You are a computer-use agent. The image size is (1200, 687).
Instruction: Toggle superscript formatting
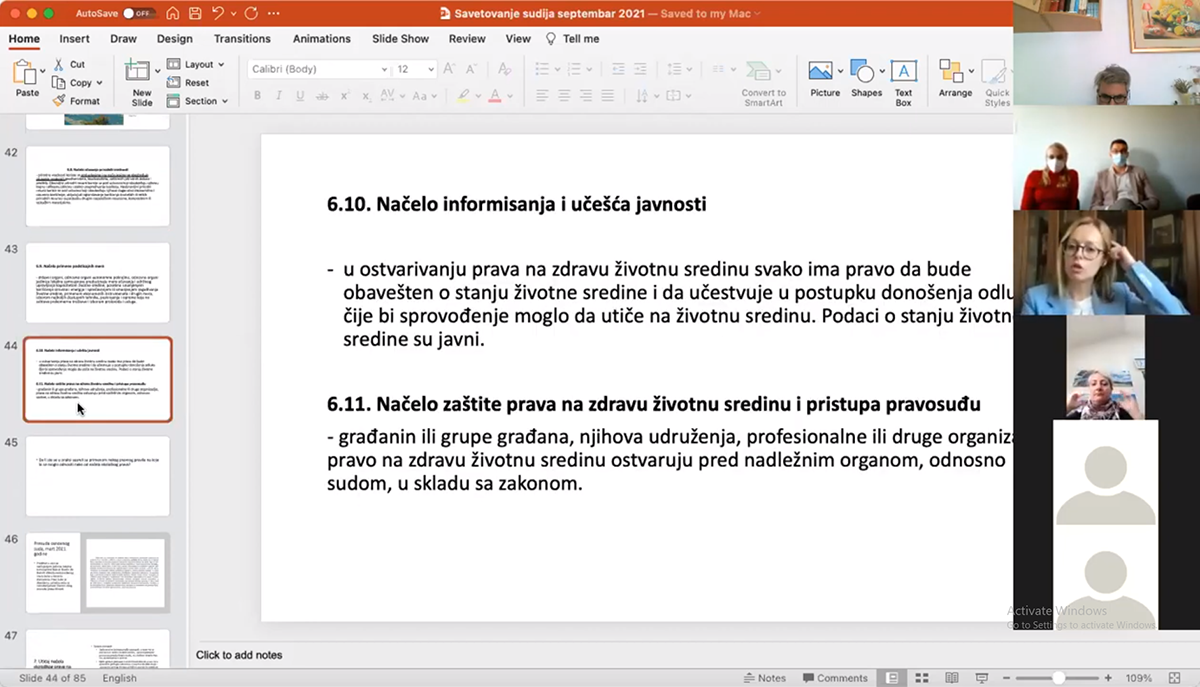tap(346, 96)
